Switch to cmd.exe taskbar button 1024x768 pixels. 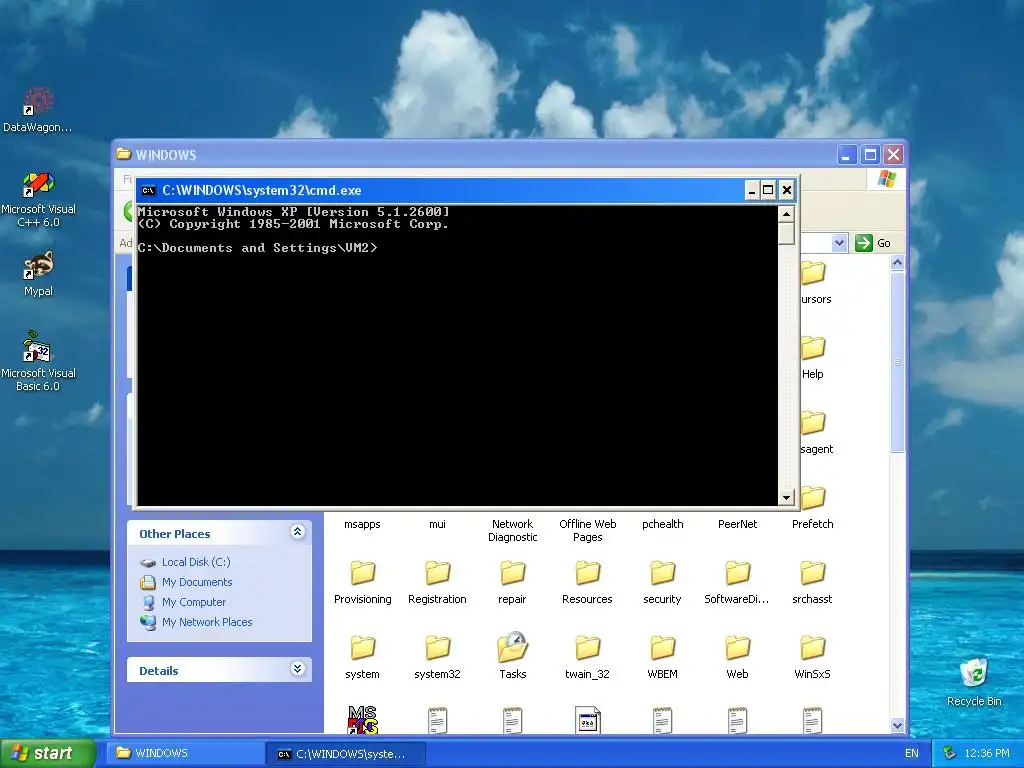pos(347,754)
